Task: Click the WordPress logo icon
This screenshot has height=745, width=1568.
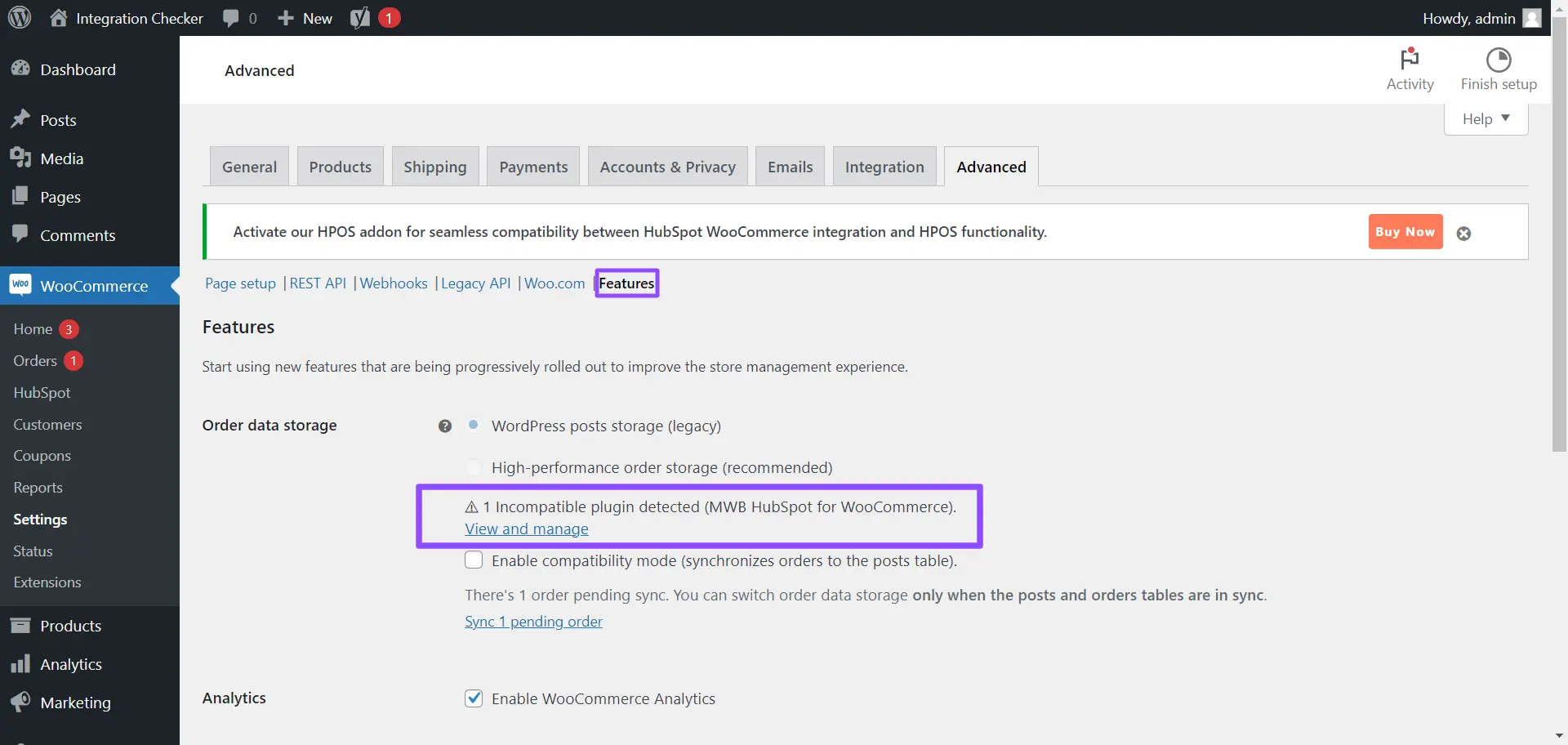Action: [x=20, y=17]
